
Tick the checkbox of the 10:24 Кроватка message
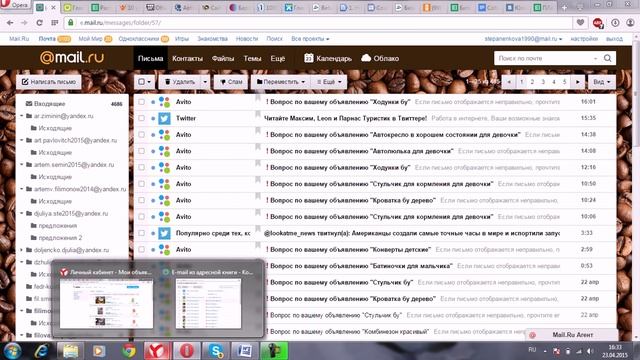141,200
